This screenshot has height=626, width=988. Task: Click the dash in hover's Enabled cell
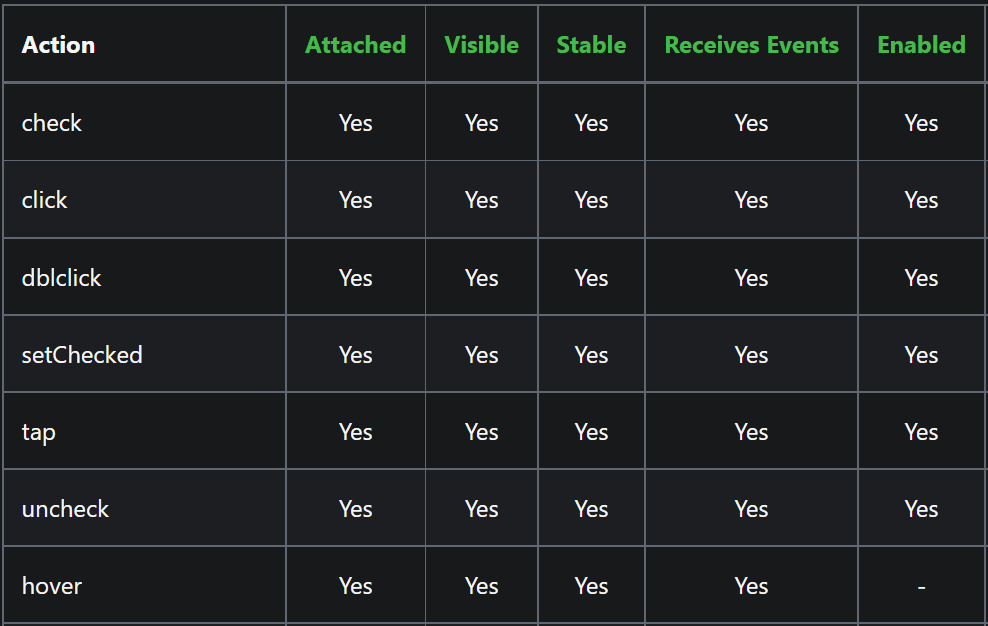click(x=921, y=587)
